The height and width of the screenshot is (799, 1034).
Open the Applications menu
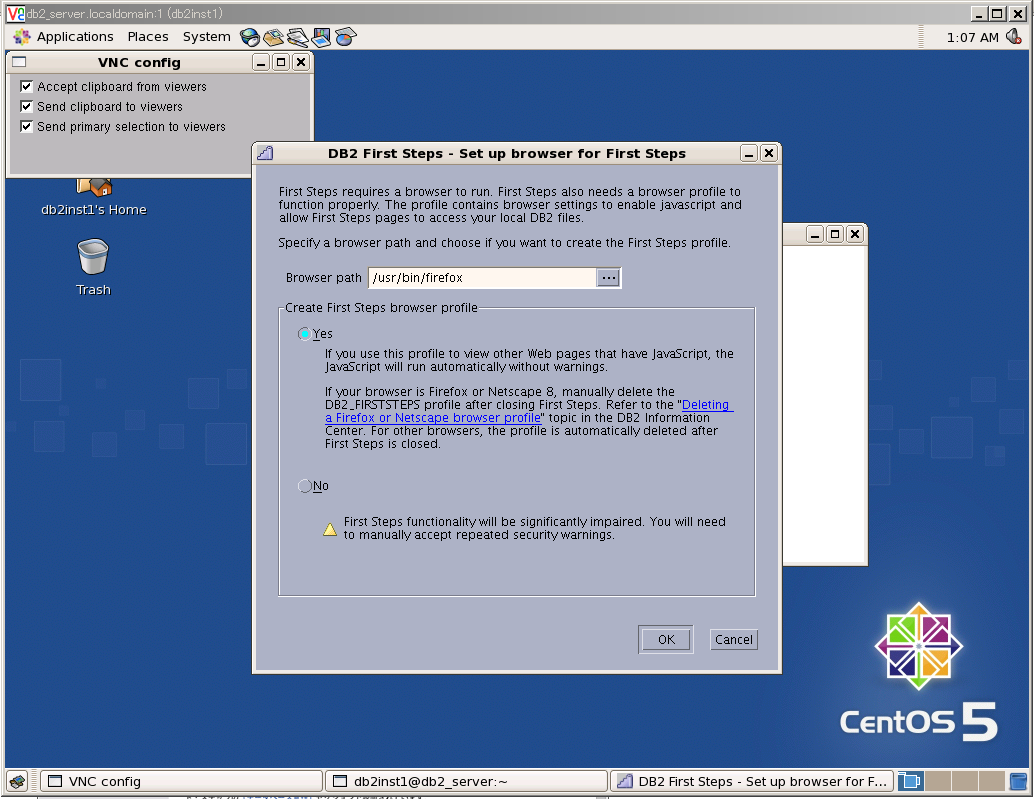[x=75, y=37]
